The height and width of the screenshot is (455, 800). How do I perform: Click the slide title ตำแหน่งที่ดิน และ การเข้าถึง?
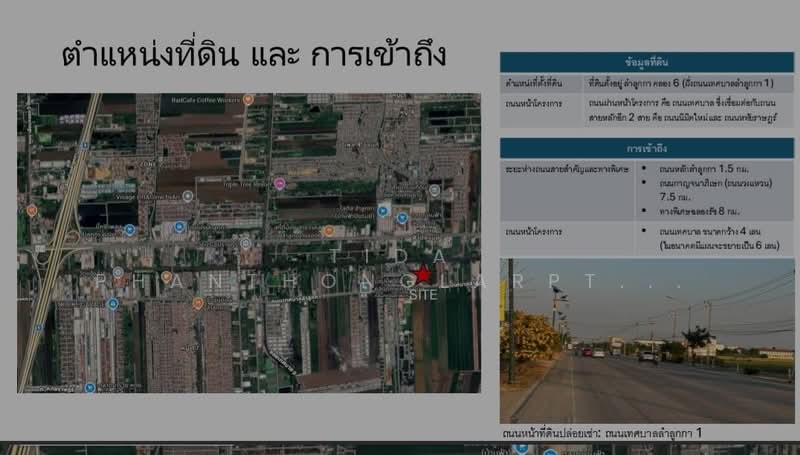coord(254,53)
